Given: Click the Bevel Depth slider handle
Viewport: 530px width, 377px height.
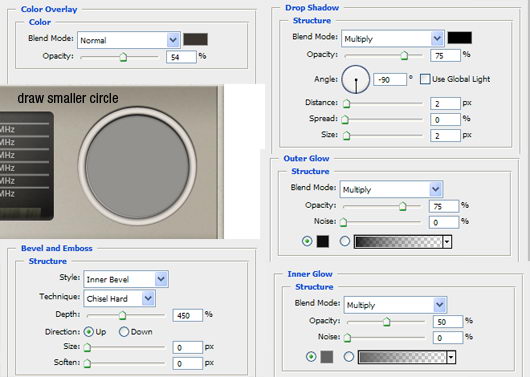Looking at the screenshot, I should pyautogui.click(x=122, y=316).
